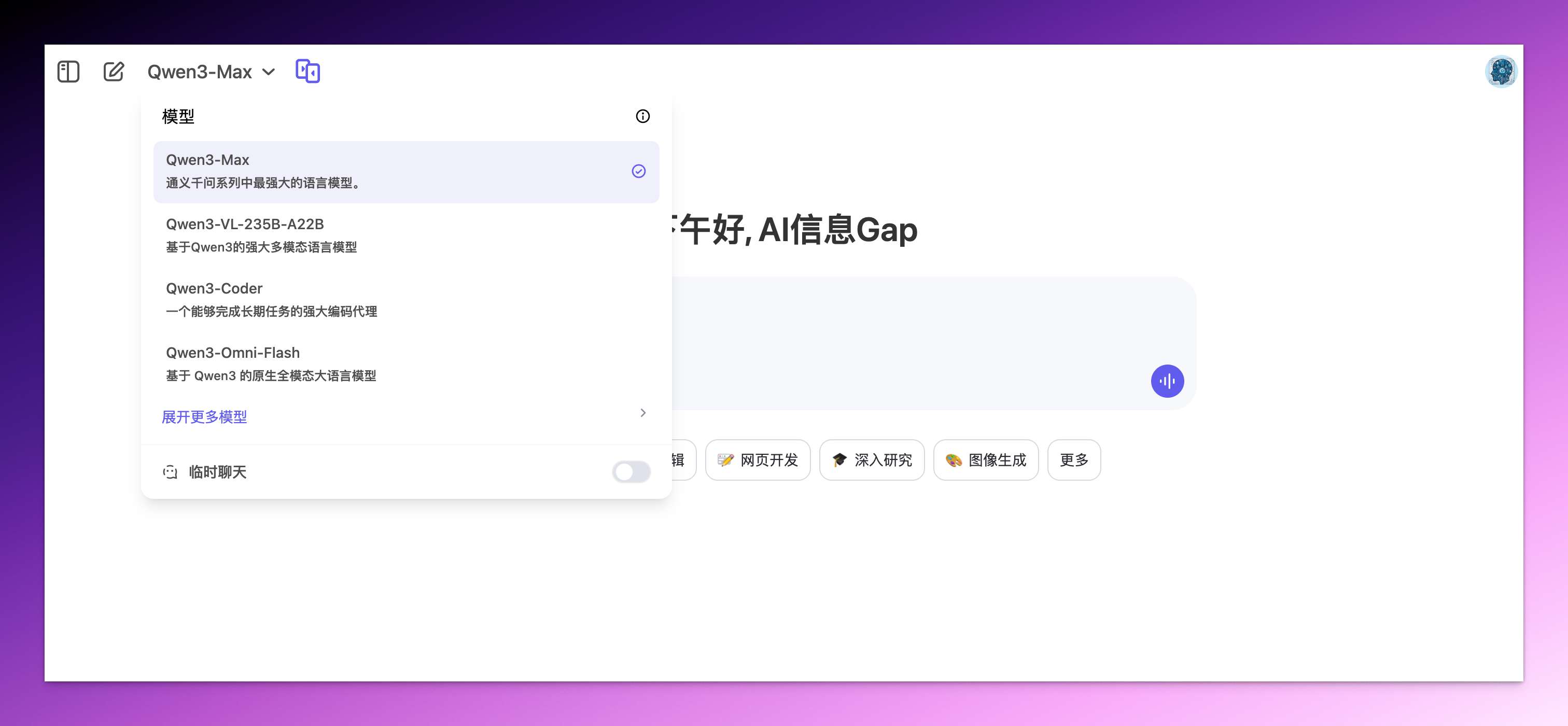Click description 通义千问系列中最强大的语言模型
This screenshot has height=726, width=1568.
tap(263, 183)
